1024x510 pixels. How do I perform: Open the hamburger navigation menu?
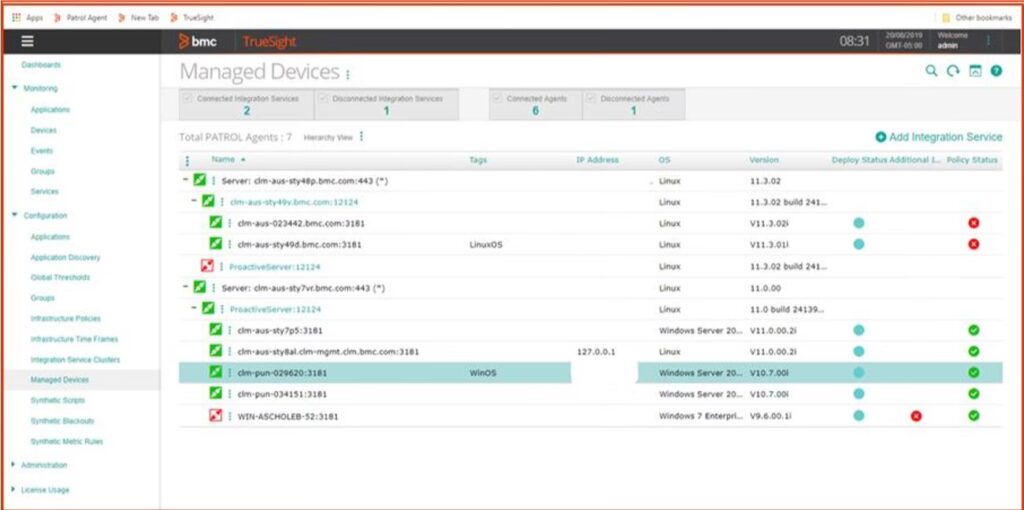27,41
